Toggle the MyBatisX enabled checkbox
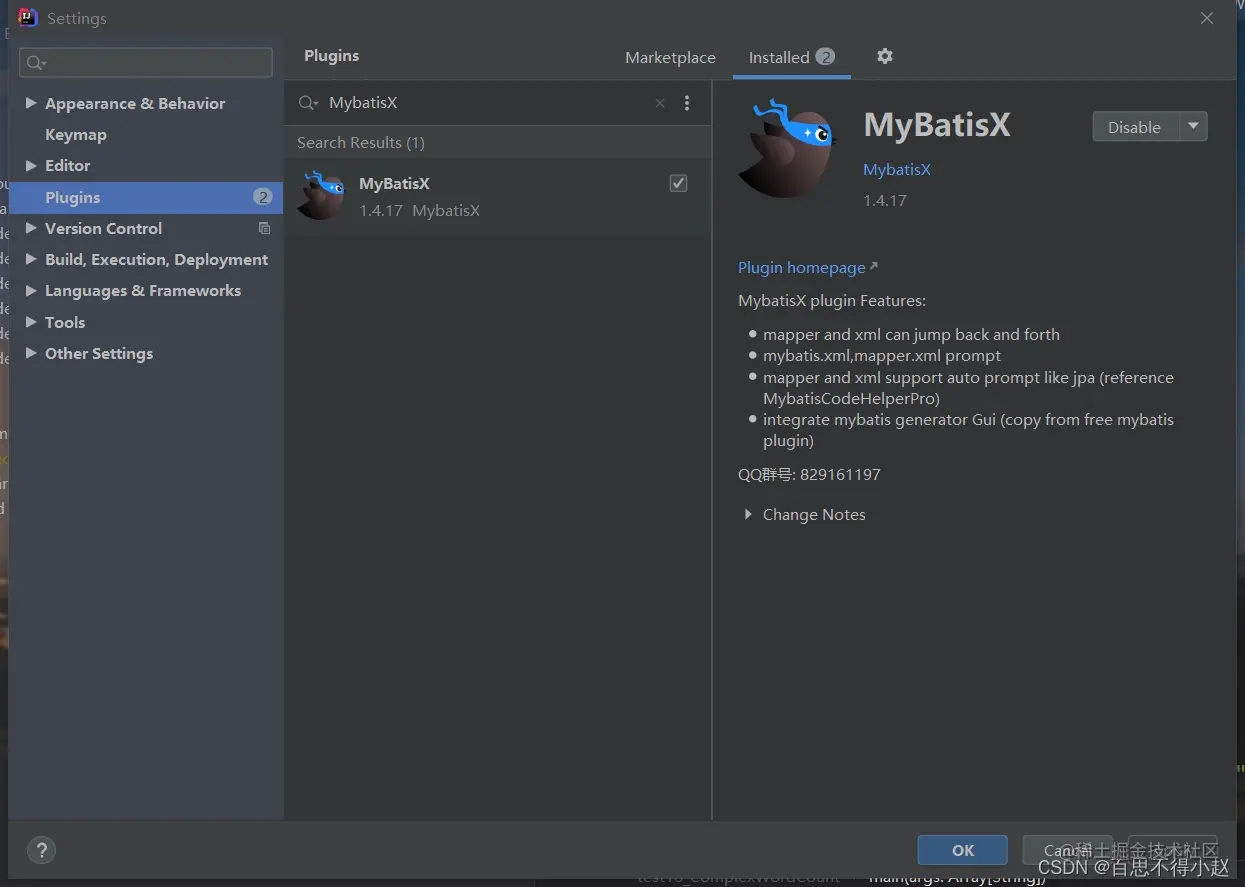1245x887 pixels. (x=678, y=183)
